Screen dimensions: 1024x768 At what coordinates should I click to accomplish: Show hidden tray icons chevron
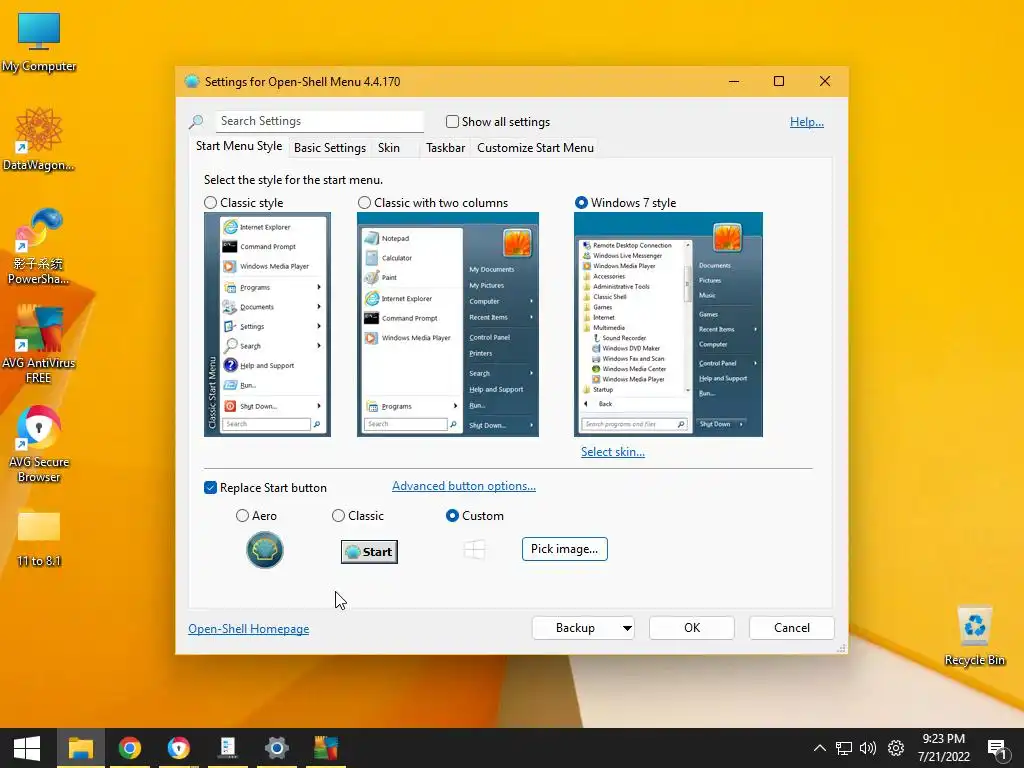coord(820,748)
